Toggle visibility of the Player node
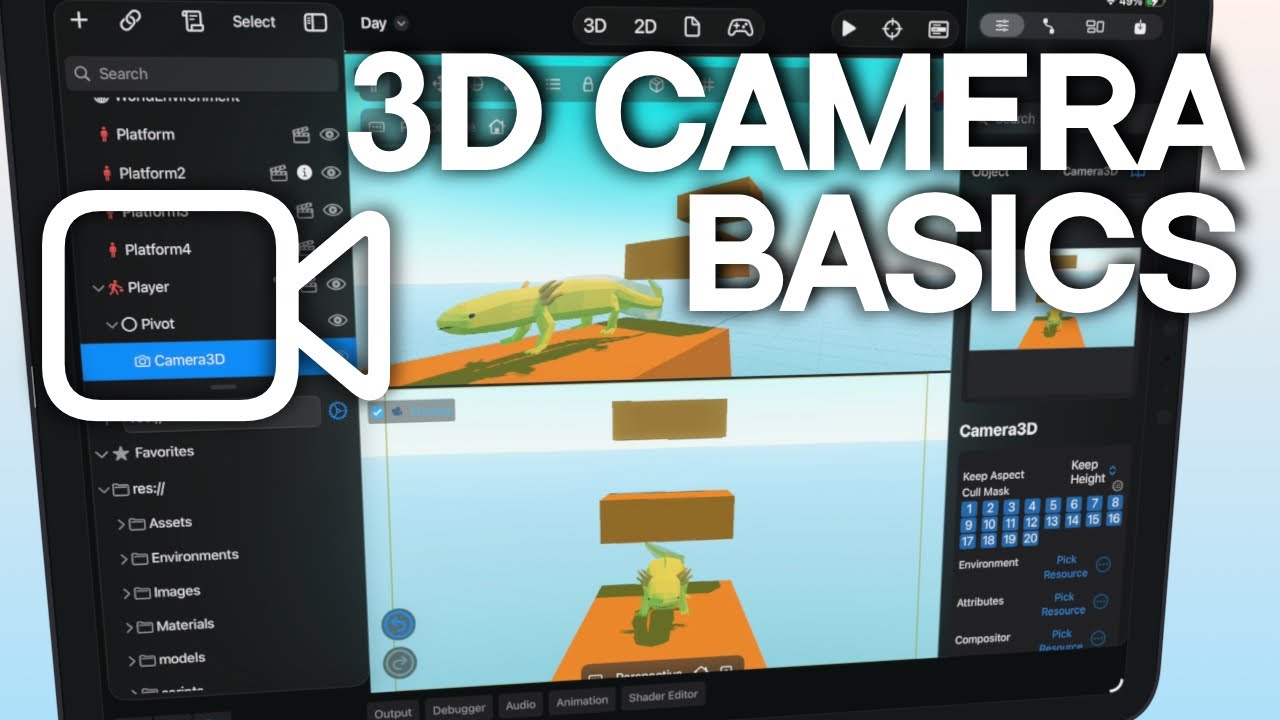The width and height of the screenshot is (1280, 720). click(336, 285)
